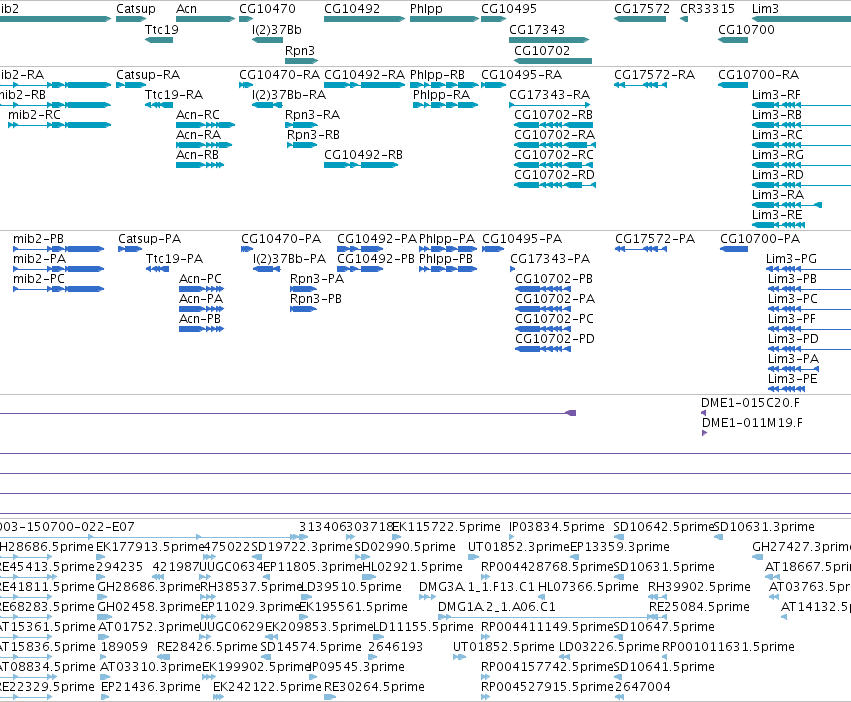Click the Lim3 gene label

pyautogui.click(x=765, y=9)
